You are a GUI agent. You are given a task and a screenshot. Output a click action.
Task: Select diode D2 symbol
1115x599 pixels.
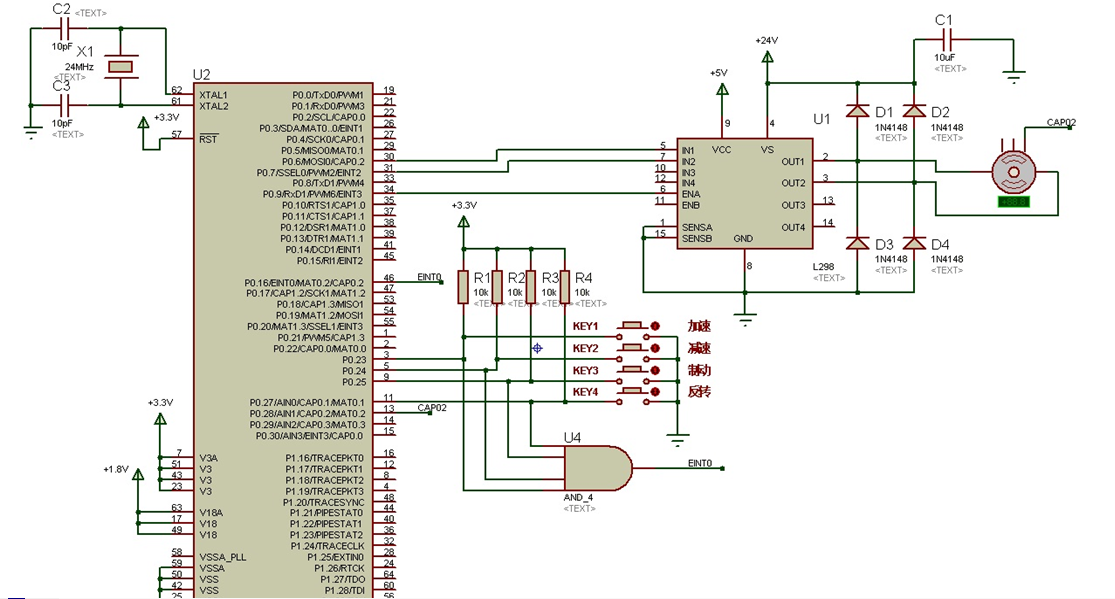click(914, 111)
